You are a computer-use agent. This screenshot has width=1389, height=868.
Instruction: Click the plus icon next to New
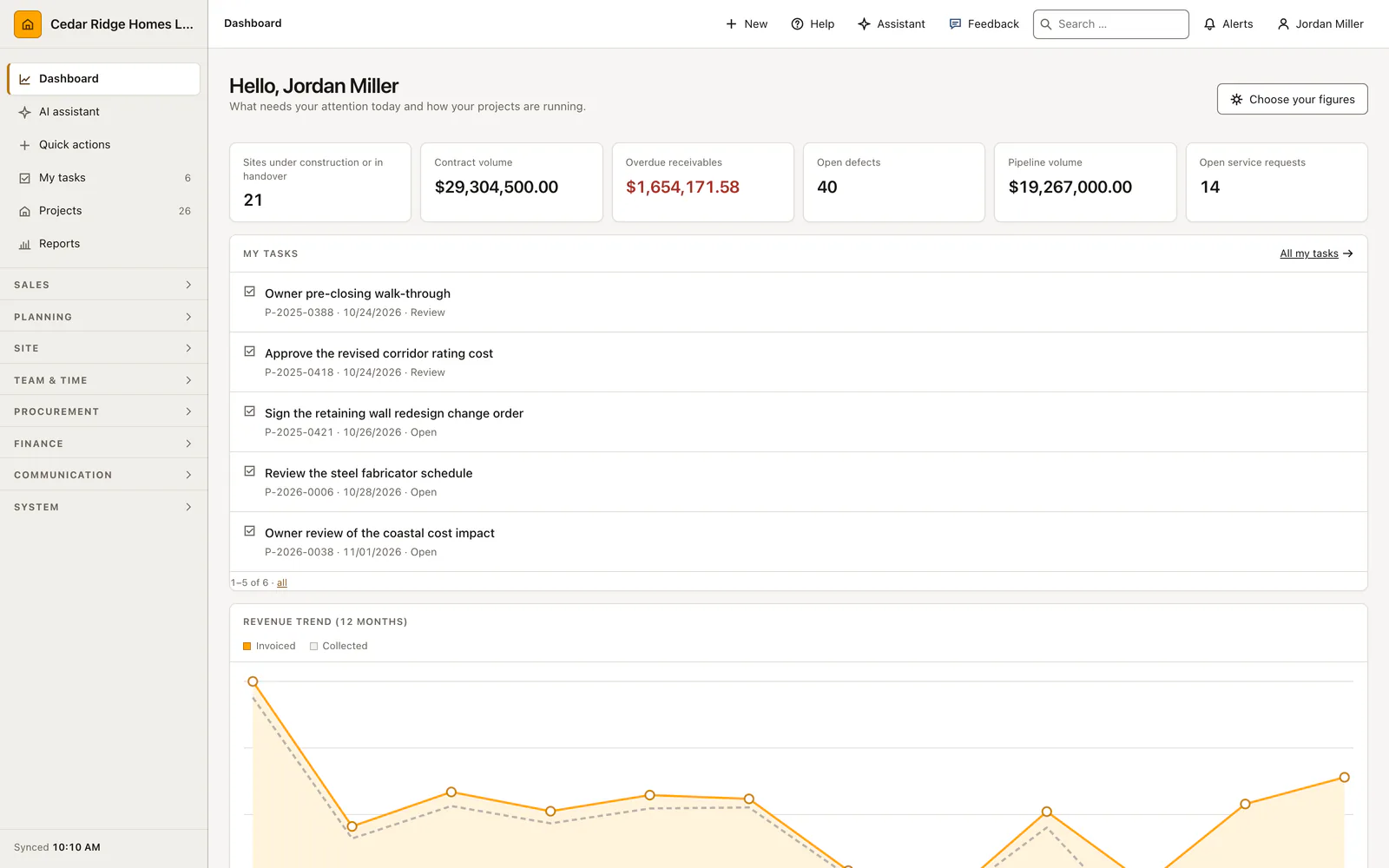click(x=731, y=24)
